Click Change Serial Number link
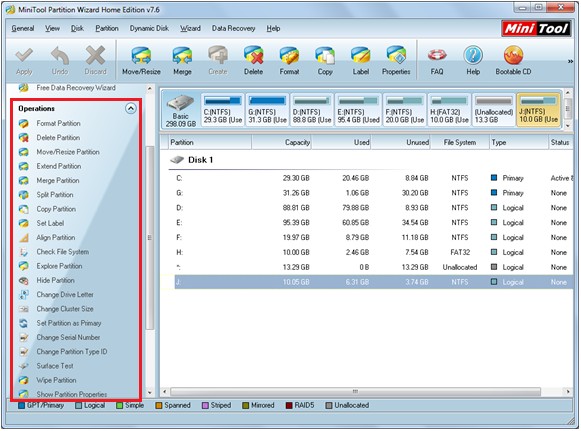581x431 pixels. [68, 338]
